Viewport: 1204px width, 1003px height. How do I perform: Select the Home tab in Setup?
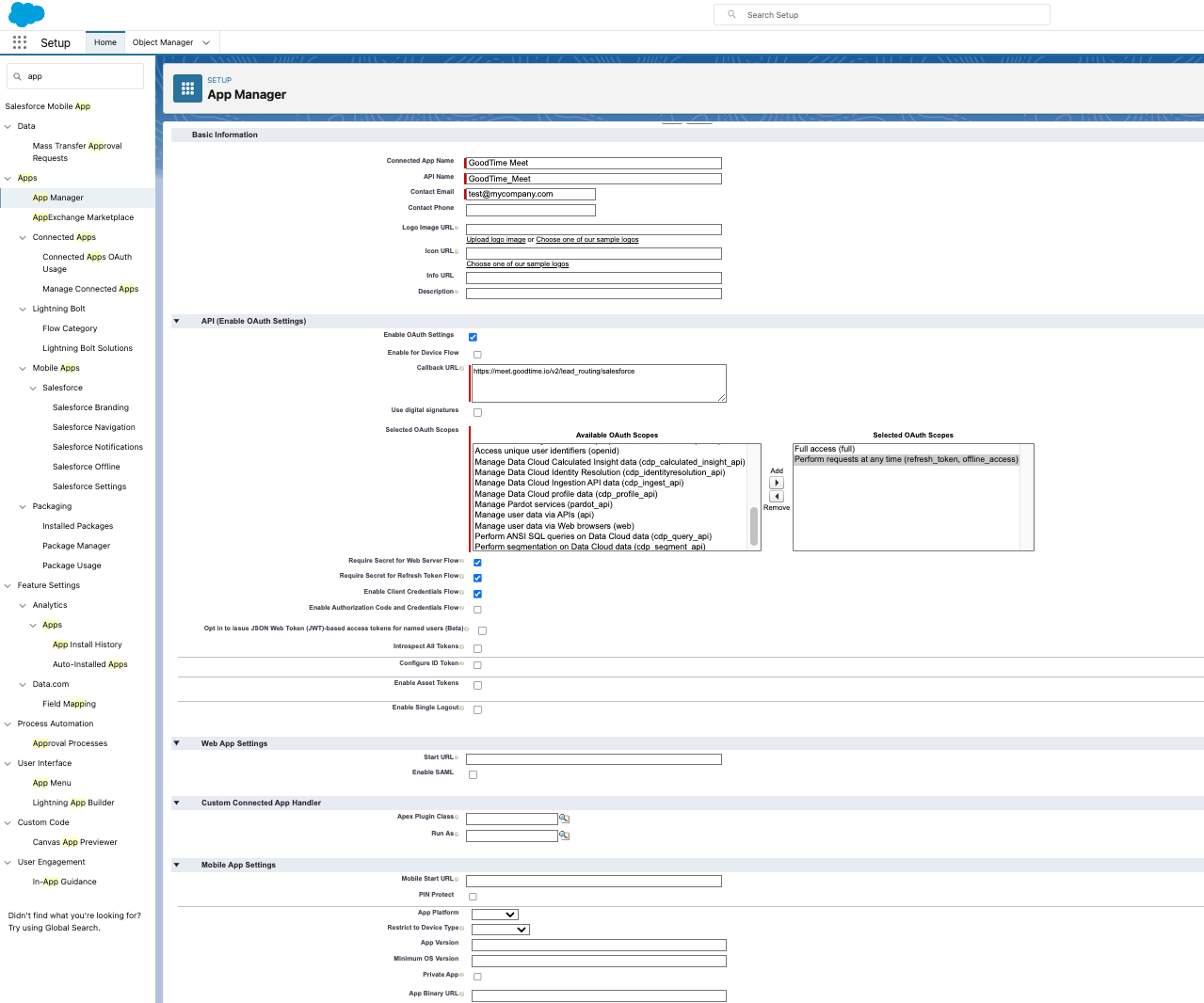pos(104,42)
